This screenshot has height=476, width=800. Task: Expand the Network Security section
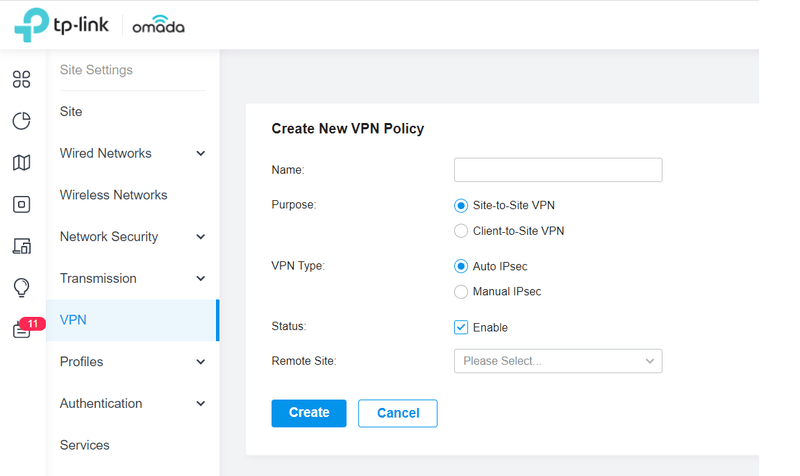(x=132, y=237)
